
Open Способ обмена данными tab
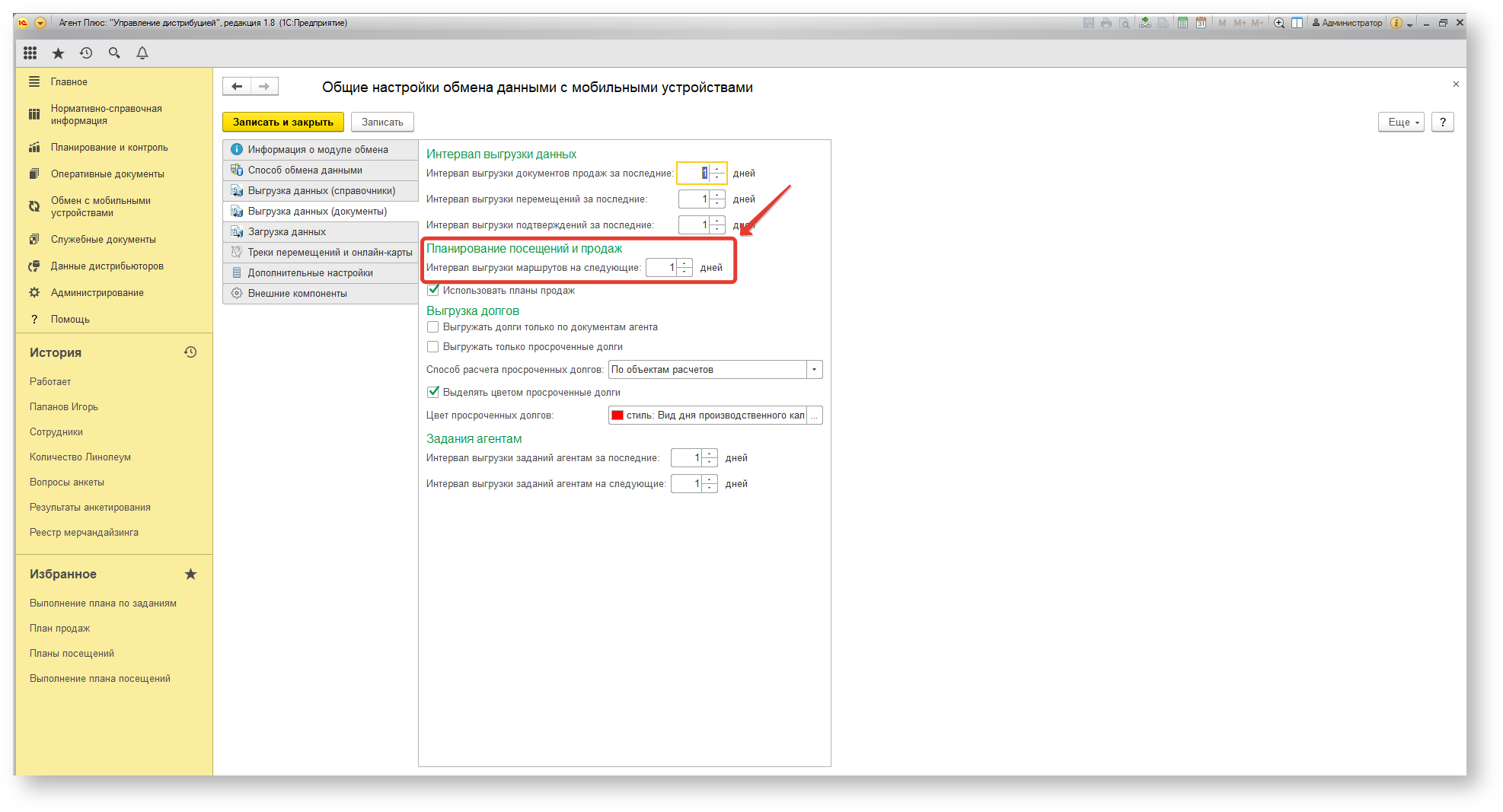point(321,170)
